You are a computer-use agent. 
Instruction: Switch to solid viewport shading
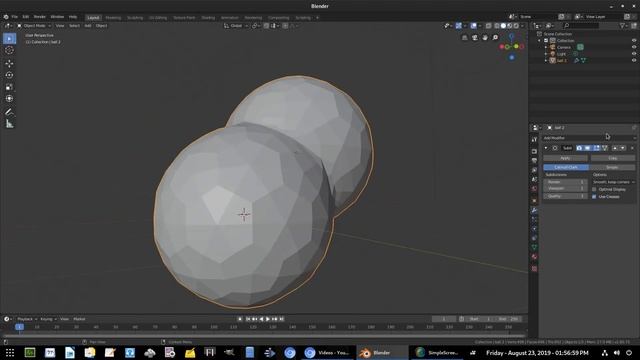click(503, 26)
